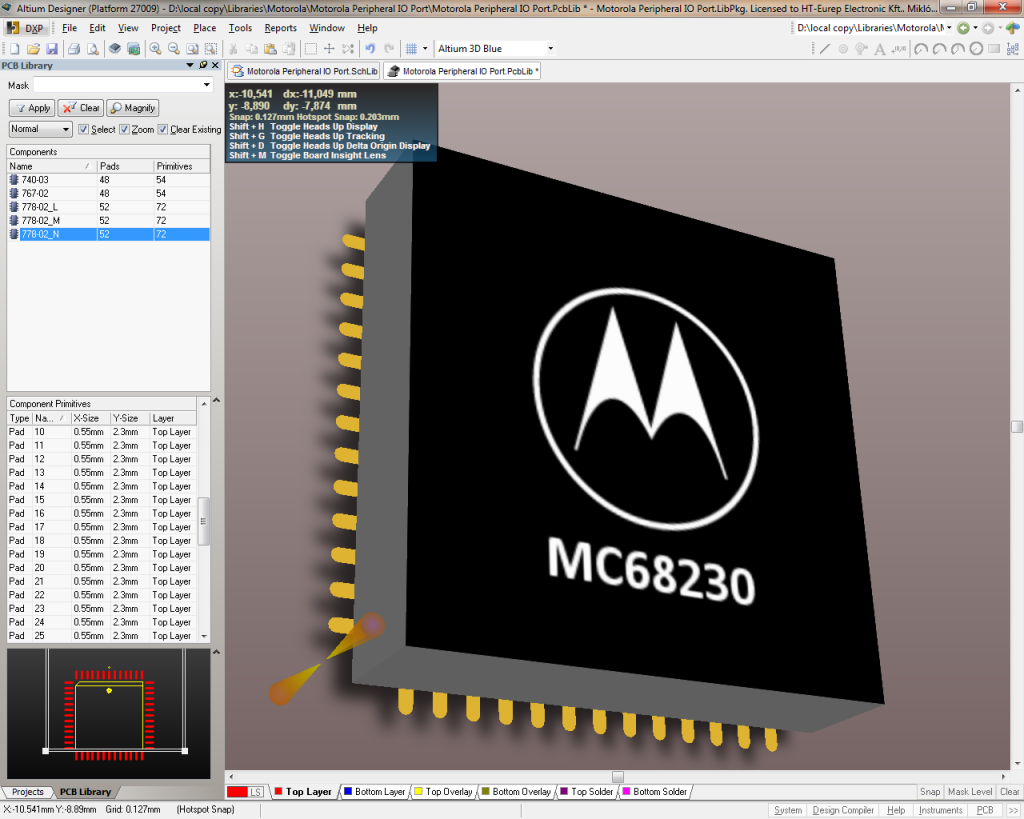
Task: Switch to the Projects panel tab
Action: [27, 792]
